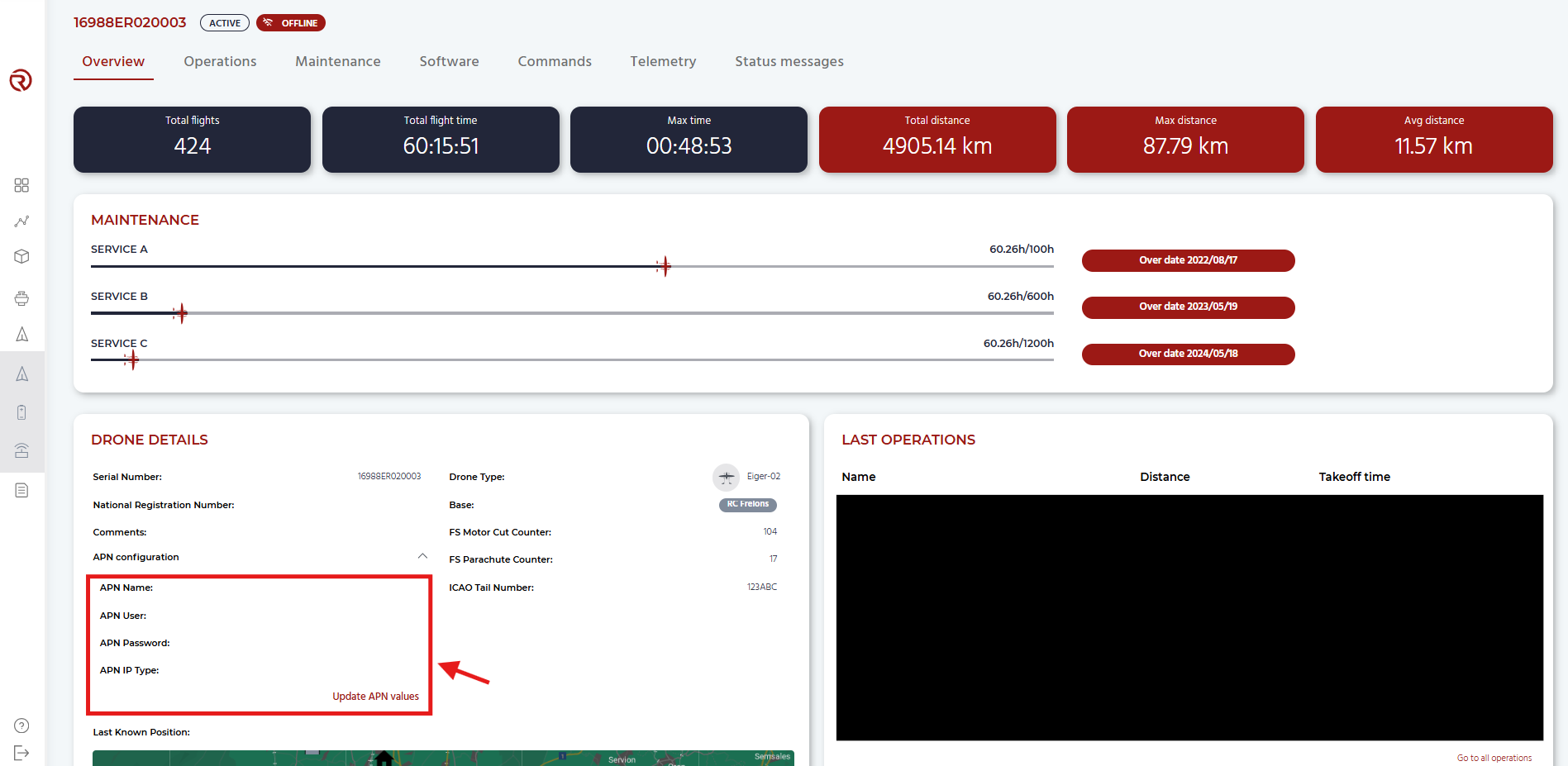Click the Eiger-02 drone type text
The width and height of the screenshot is (1568, 766).
pos(764,477)
